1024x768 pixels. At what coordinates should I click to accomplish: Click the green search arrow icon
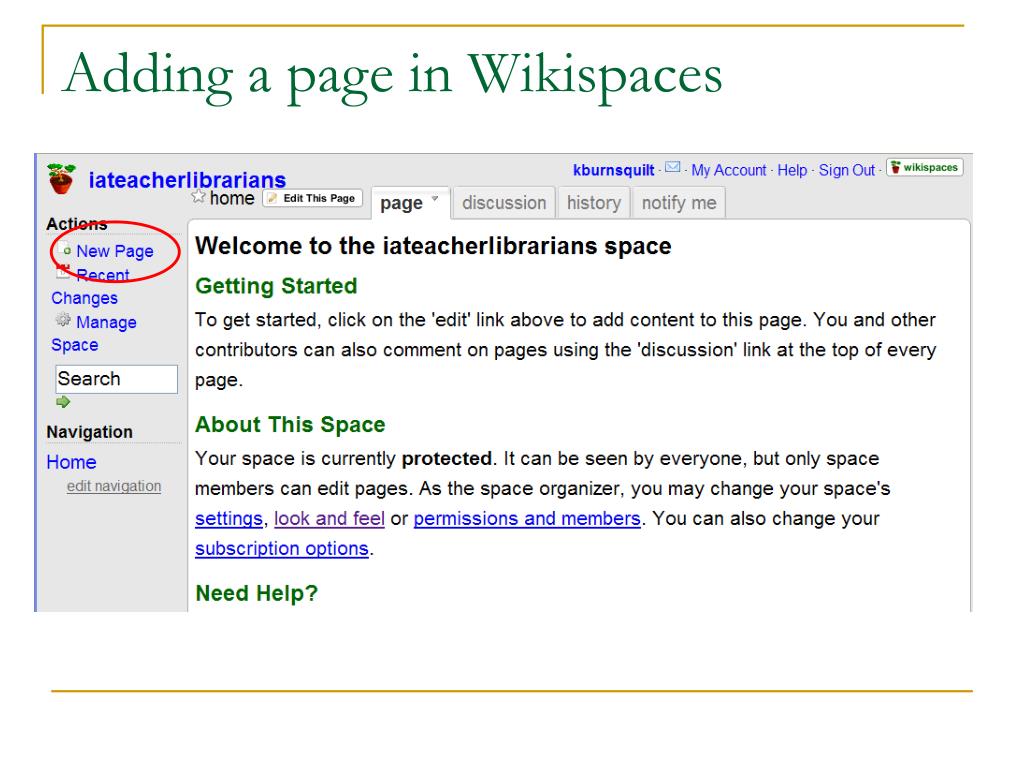pos(63,402)
